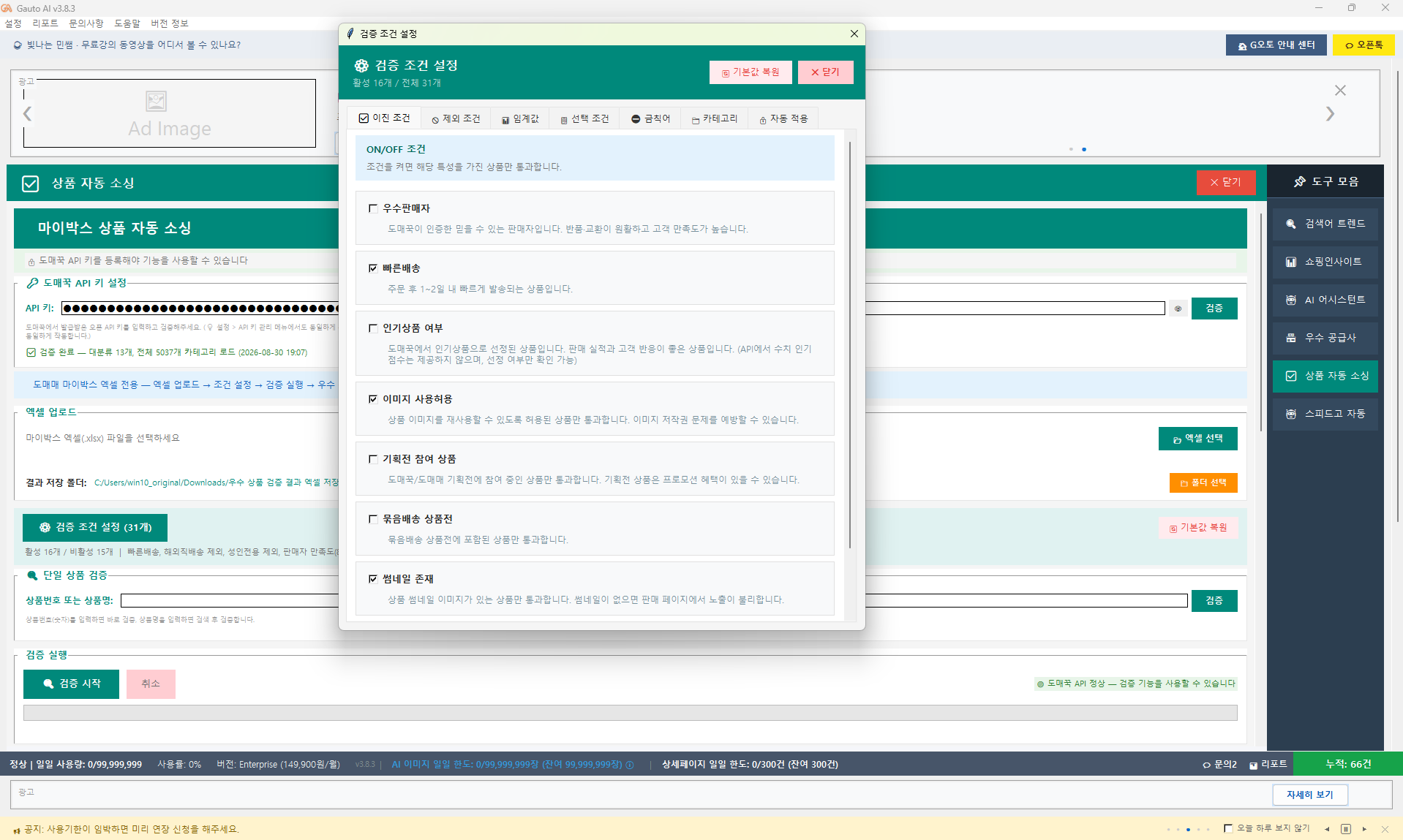Click 닫기 in the dialog header
Viewport: 1403px width, 840px height.
pyautogui.click(x=825, y=72)
